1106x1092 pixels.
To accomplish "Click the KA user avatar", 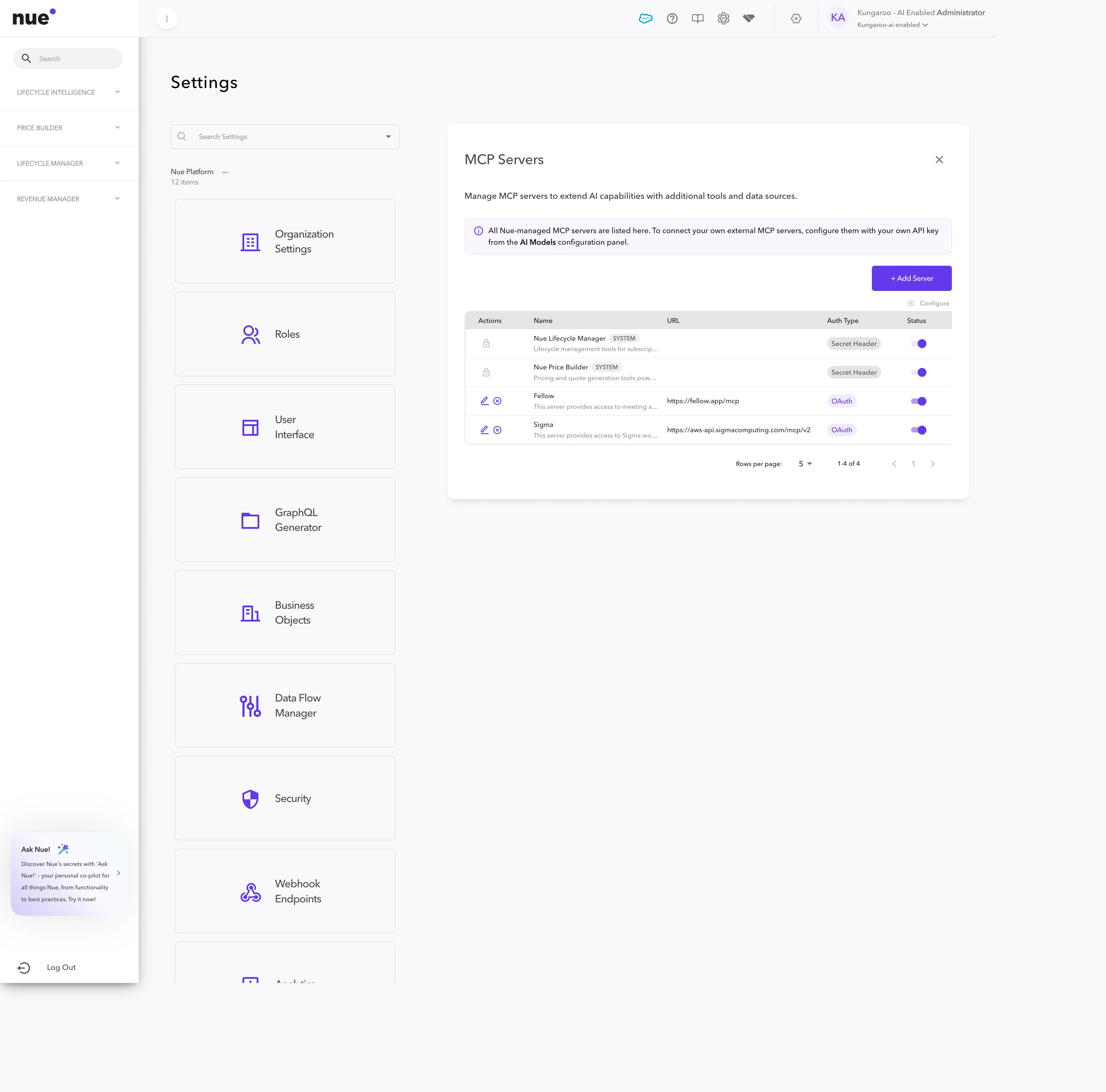I will [838, 18].
